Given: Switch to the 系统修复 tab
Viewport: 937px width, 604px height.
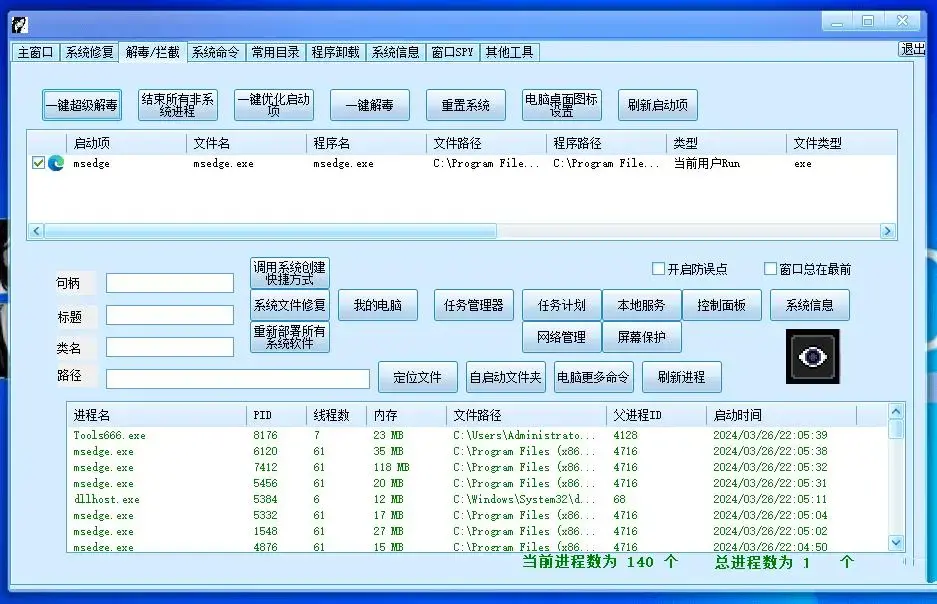Looking at the screenshot, I should click(88, 53).
